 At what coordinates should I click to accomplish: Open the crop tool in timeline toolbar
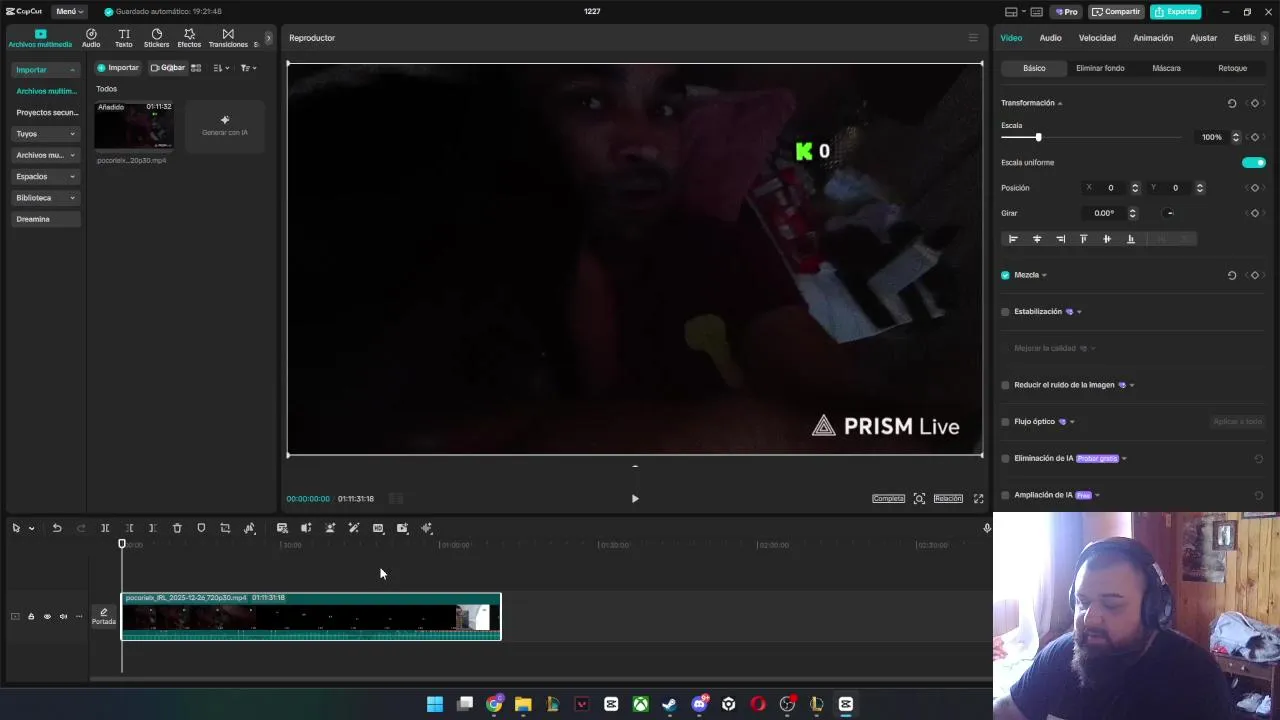pos(225,528)
